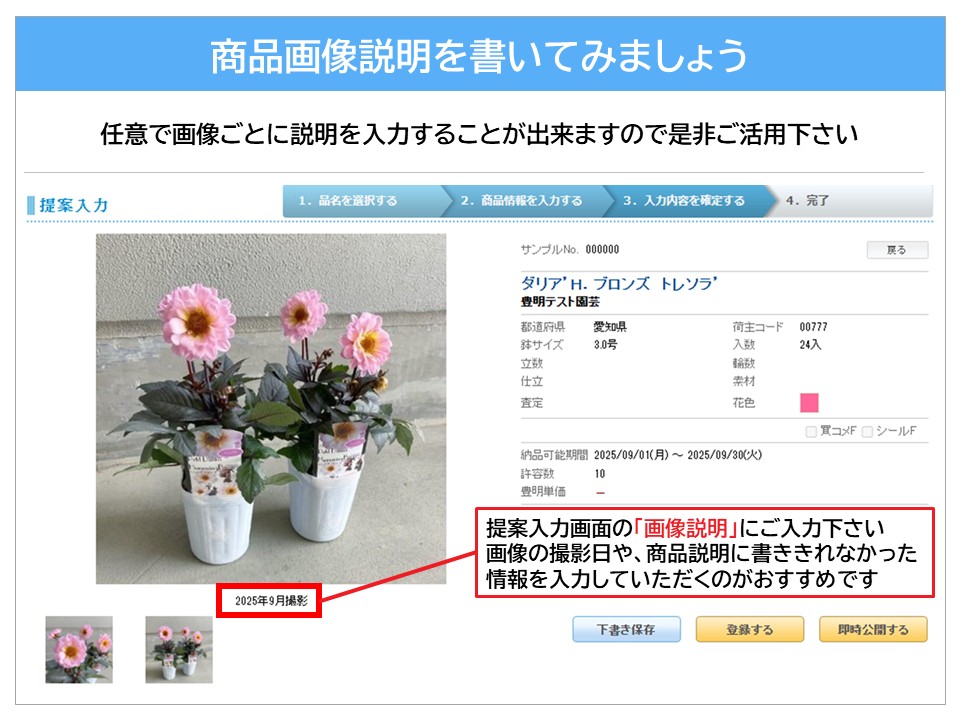Click the 2025年9月撮影 image caption
The height and width of the screenshot is (720, 960).
tap(271, 601)
